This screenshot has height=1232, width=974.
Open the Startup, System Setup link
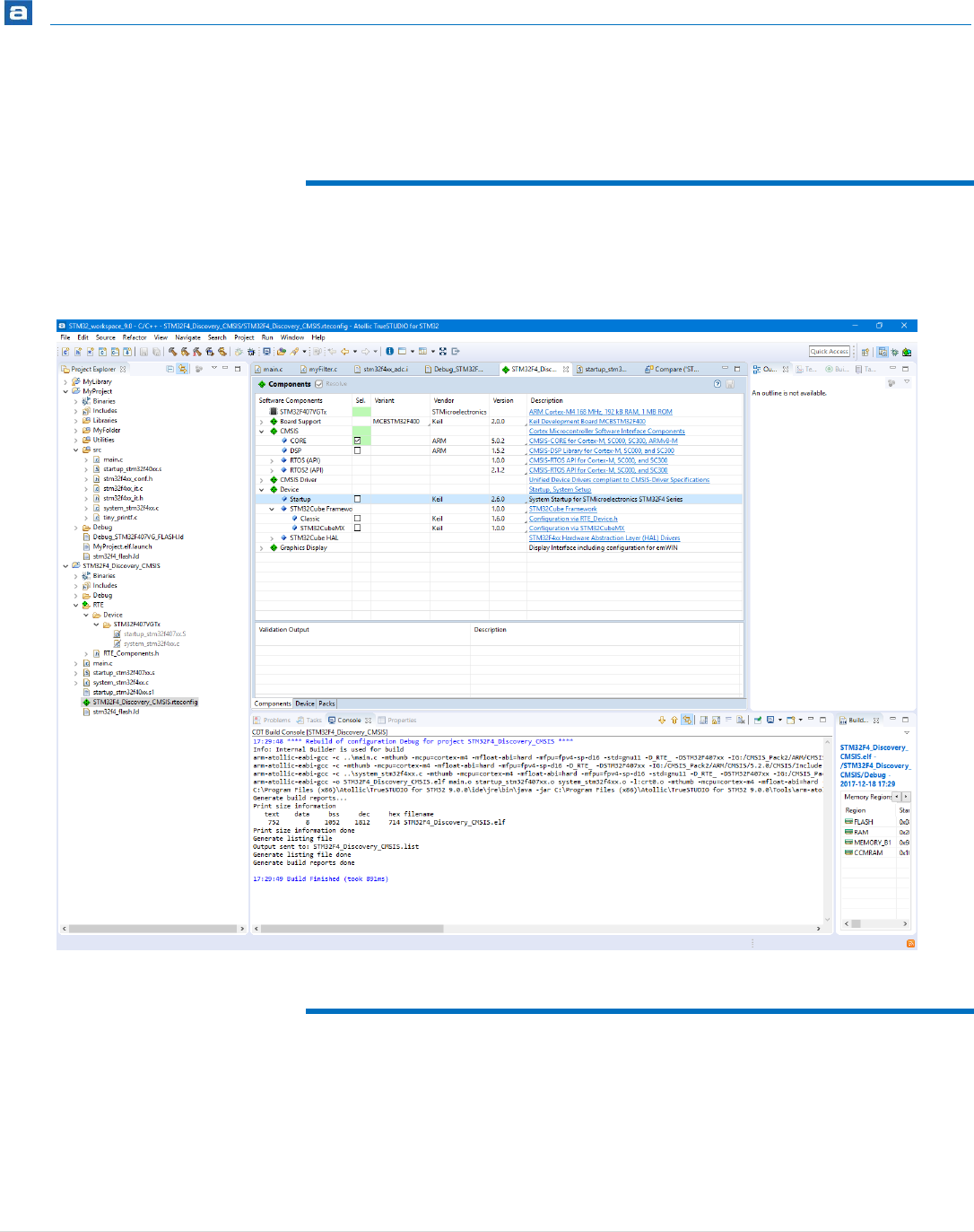coord(561,490)
